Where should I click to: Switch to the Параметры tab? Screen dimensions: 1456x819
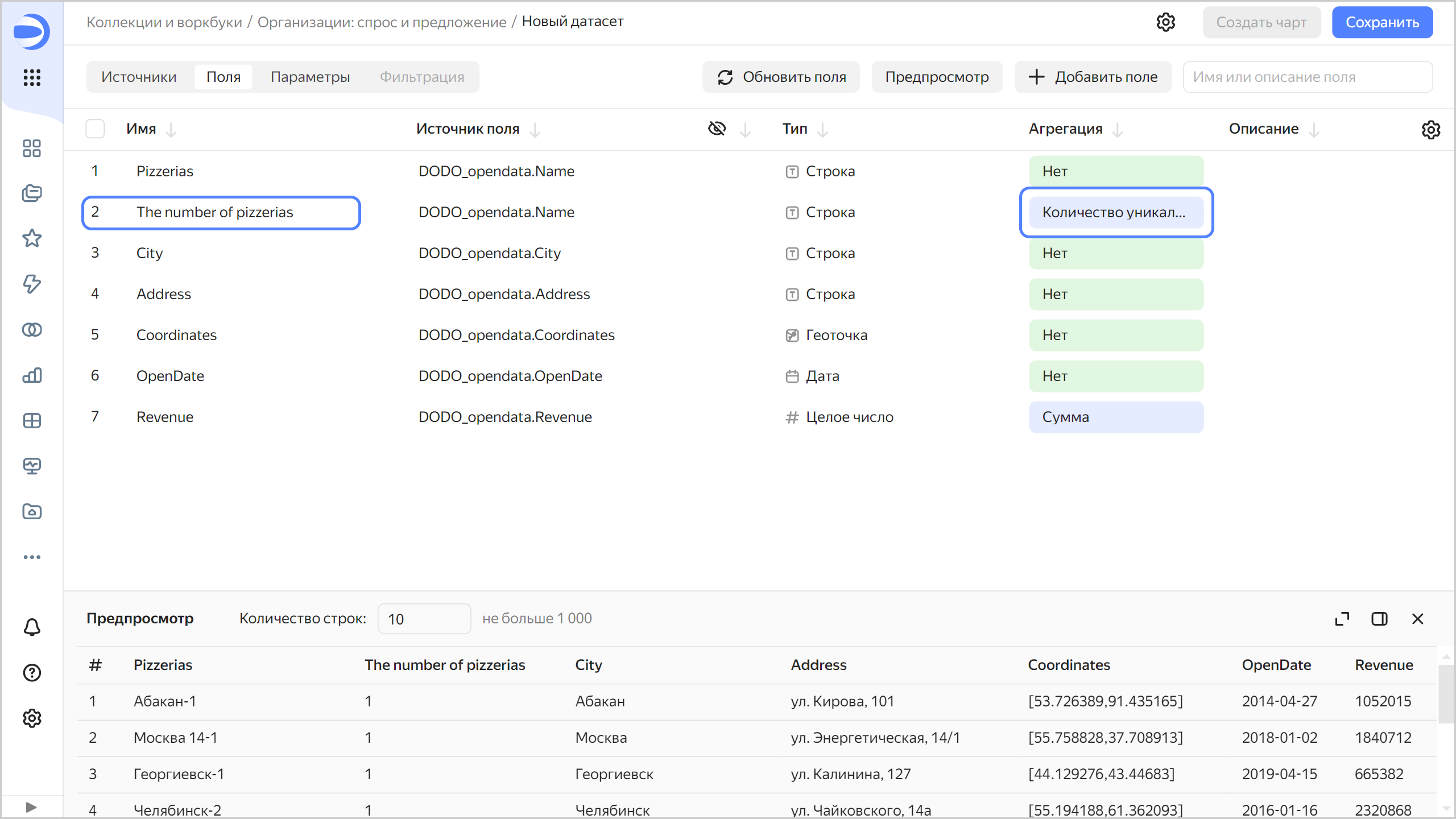[x=310, y=77]
